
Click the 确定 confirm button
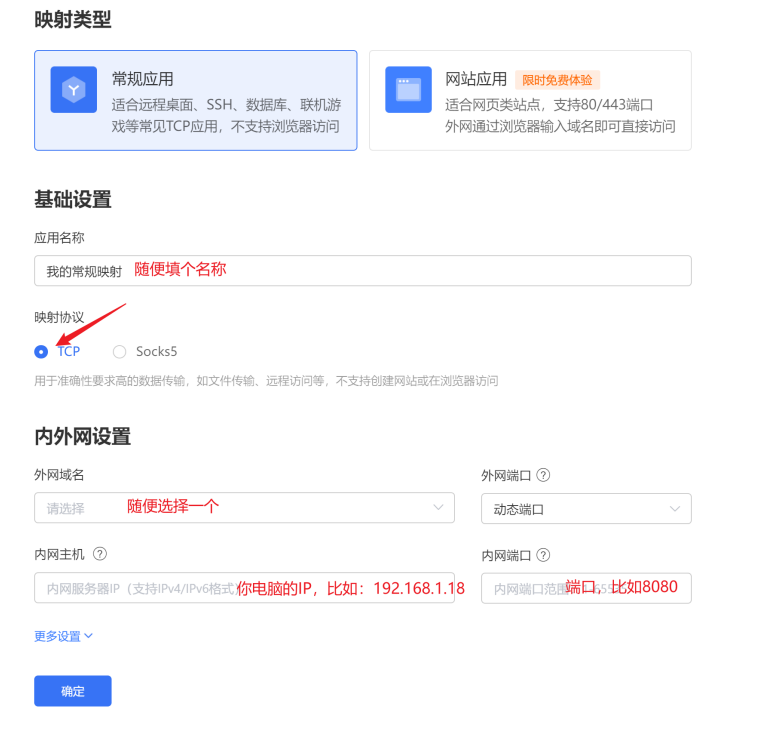point(73,691)
